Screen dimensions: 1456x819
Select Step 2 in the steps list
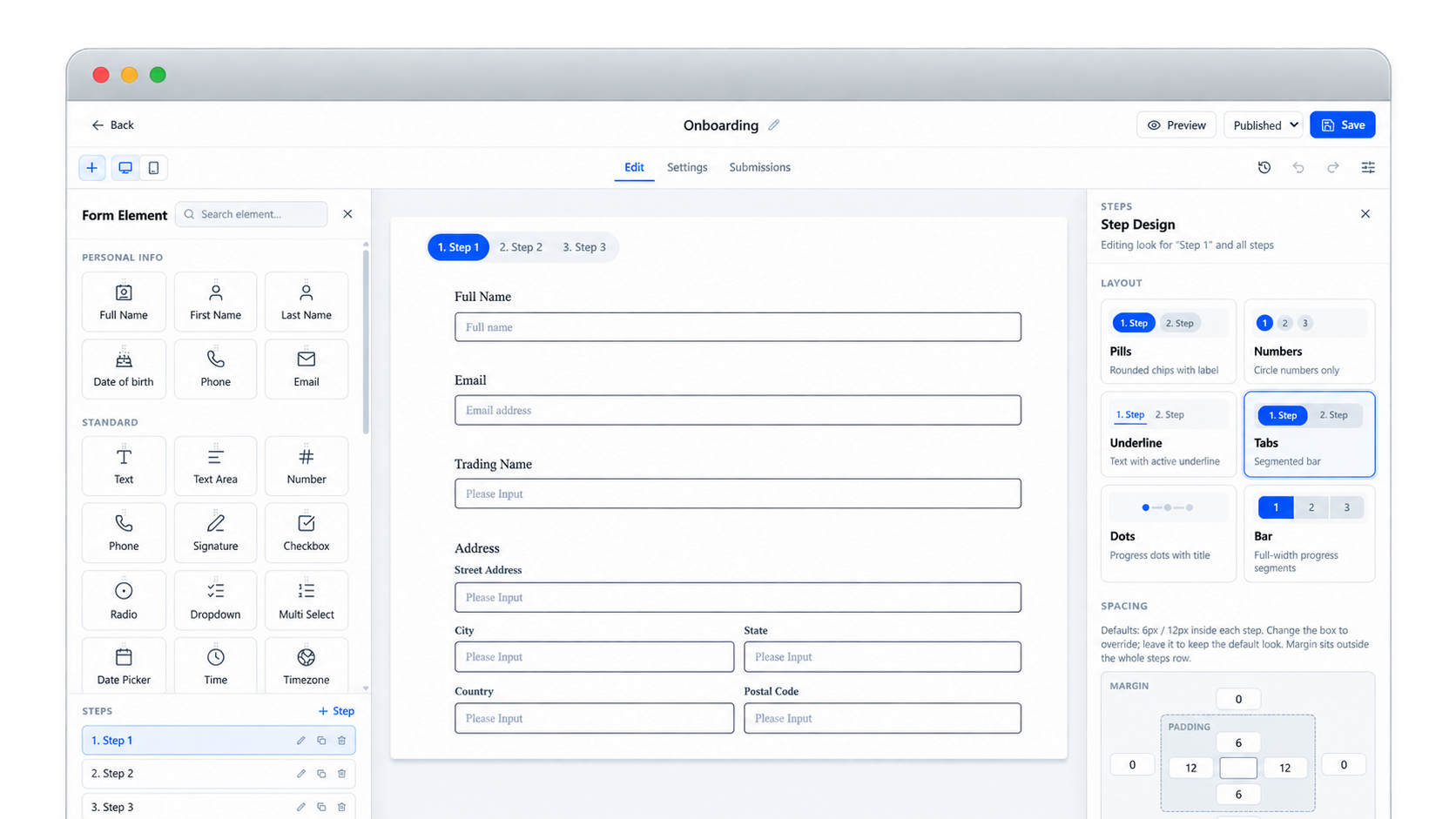[219, 774]
